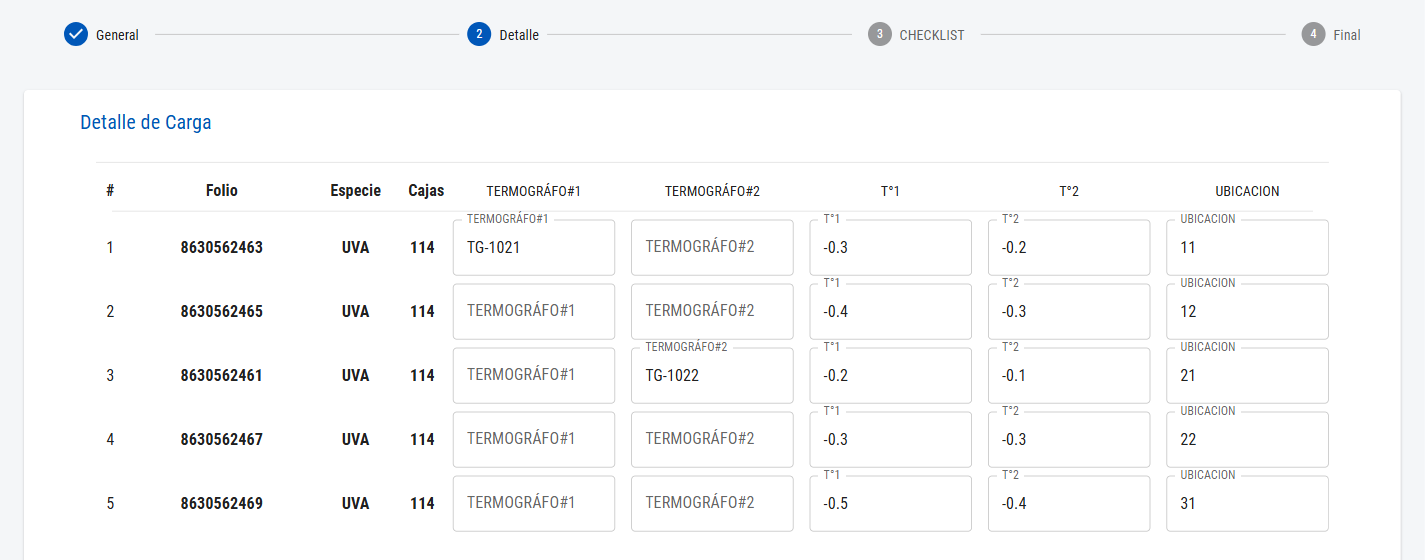Image resolution: width=1425 pixels, height=560 pixels.
Task: Open the CHECKLIST step number icon
Action: pyautogui.click(x=880, y=35)
